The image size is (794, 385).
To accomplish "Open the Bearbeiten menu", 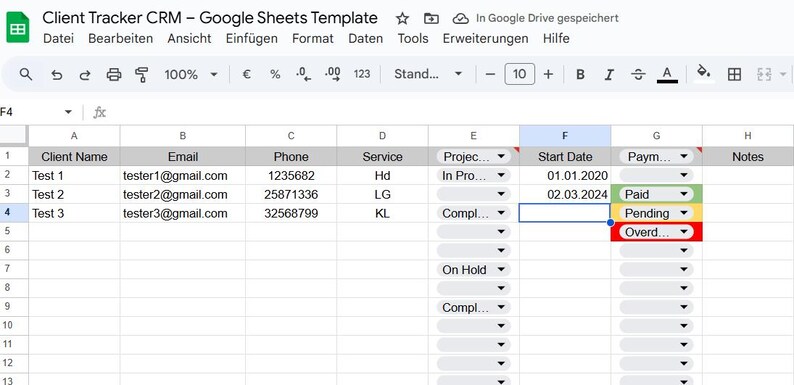I will pos(121,38).
